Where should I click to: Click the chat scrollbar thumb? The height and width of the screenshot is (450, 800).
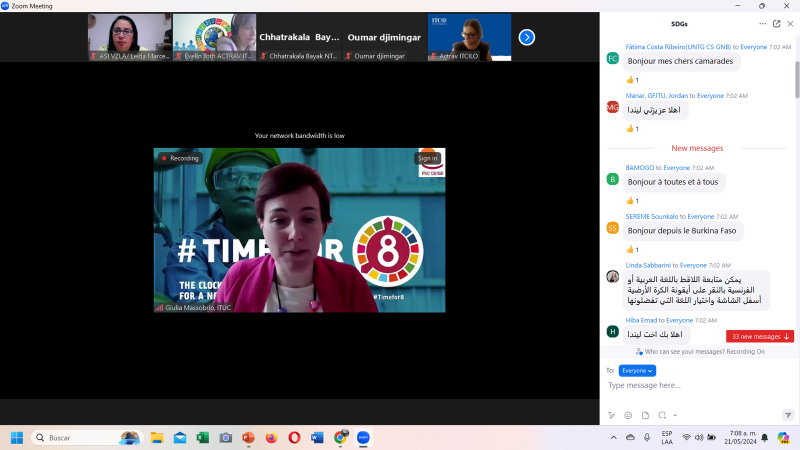pyautogui.click(x=797, y=80)
